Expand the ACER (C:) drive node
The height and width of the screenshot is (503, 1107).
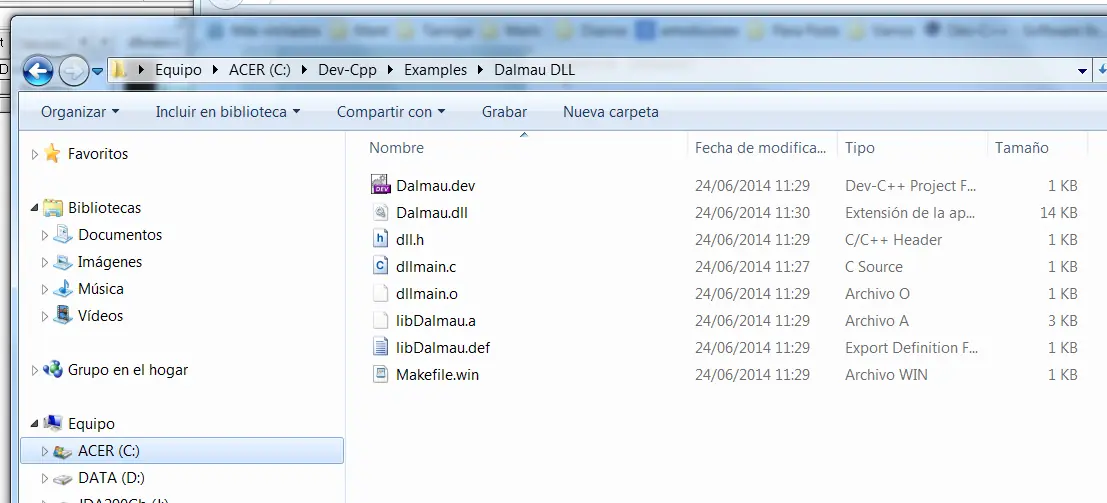click(45, 451)
